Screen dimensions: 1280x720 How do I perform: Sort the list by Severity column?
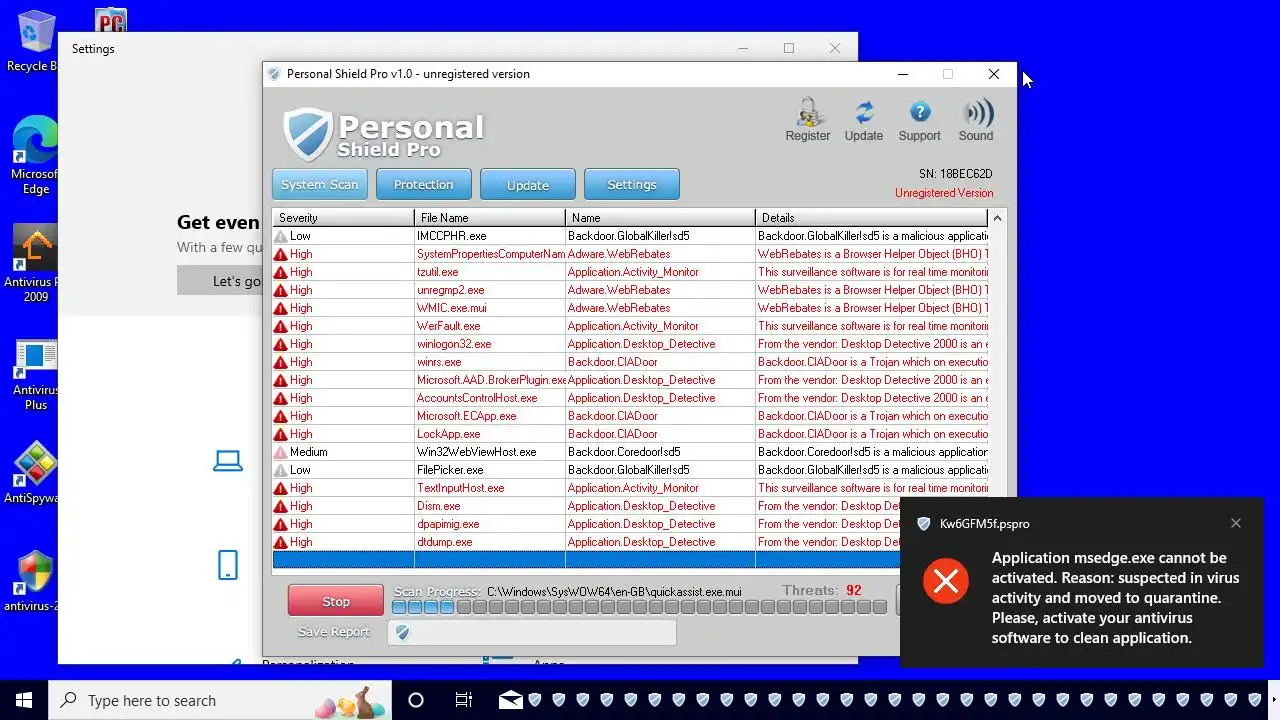click(343, 217)
